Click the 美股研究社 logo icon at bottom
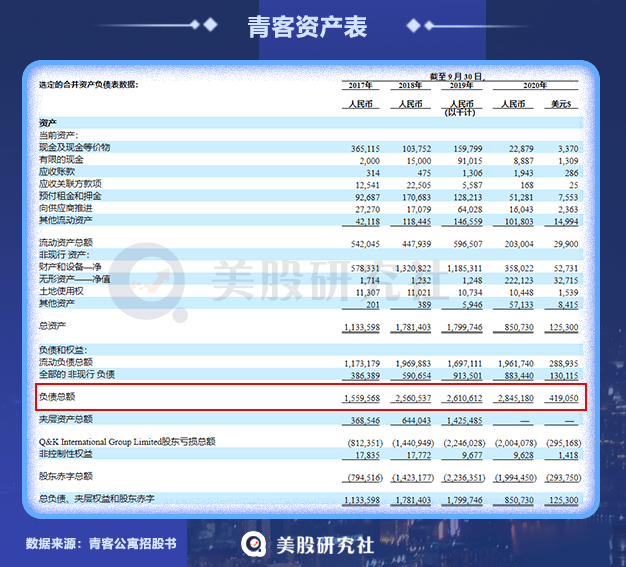The image size is (626, 567). 254,544
